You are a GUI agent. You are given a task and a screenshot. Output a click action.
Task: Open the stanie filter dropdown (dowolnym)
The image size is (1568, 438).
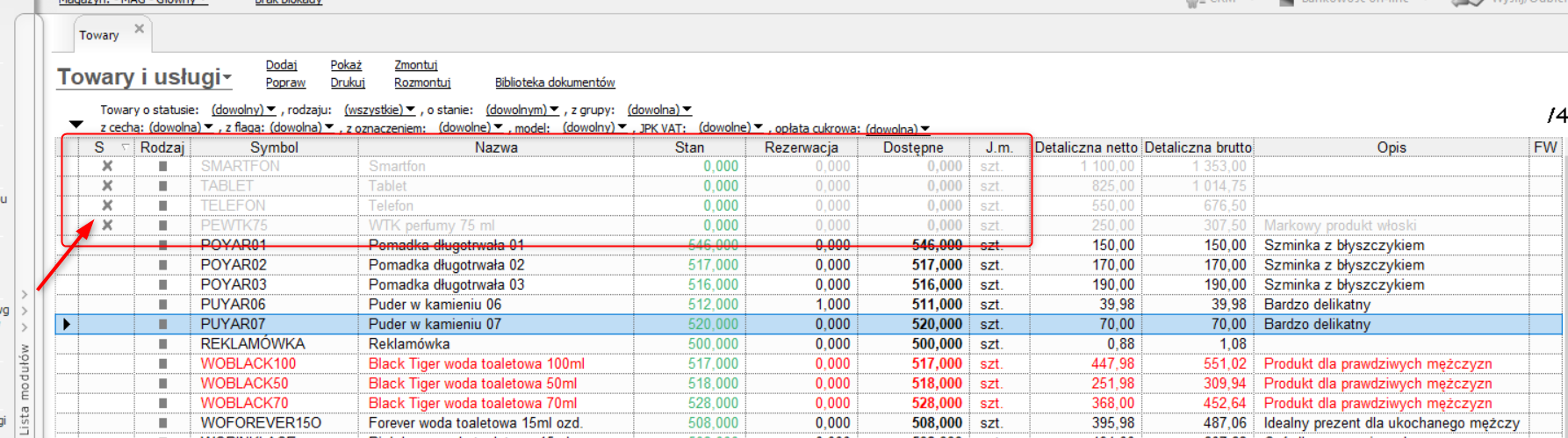[x=522, y=110]
